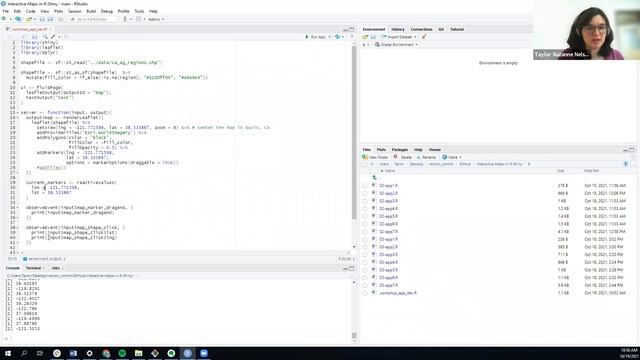Open file 03-app5.R in Files pane
Viewport: 640px width, 360px height.
[x=388, y=270]
